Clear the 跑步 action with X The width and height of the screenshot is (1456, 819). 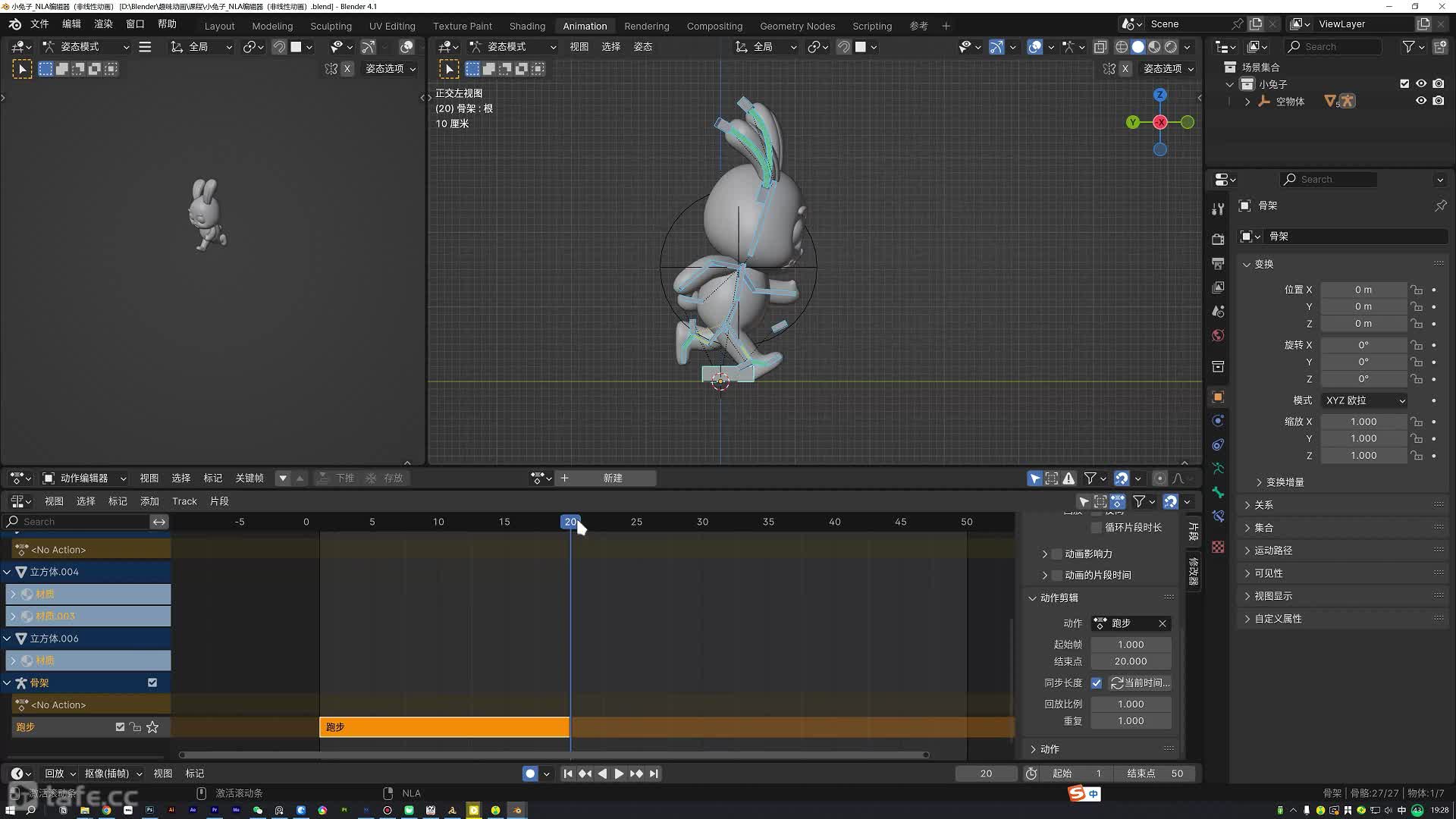point(1163,623)
